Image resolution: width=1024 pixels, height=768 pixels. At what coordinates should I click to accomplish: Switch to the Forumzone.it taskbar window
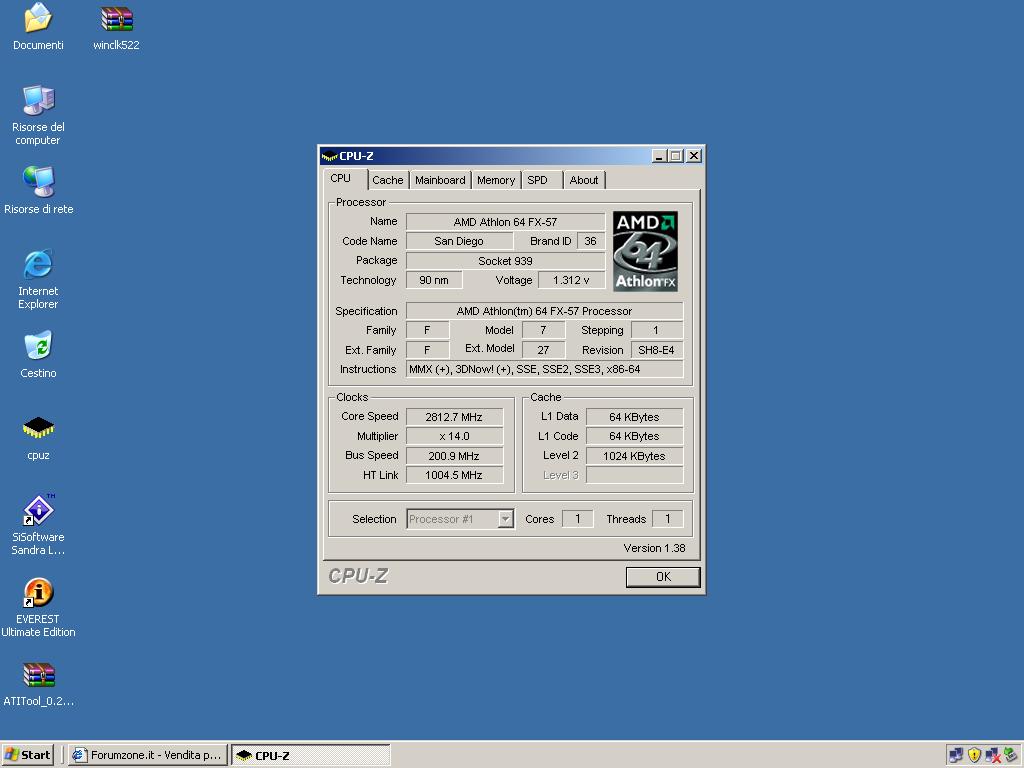[x=148, y=755]
